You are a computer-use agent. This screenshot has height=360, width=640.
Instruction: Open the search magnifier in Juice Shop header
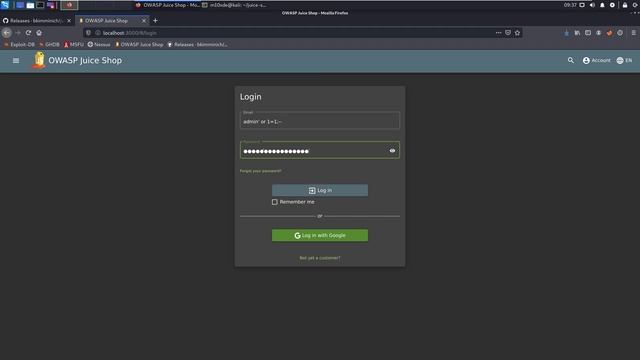pyautogui.click(x=571, y=60)
